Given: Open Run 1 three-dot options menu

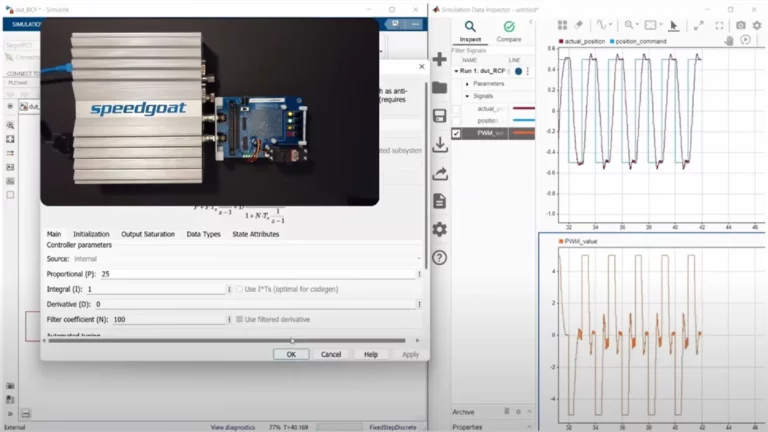Looking at the screenshot, I should click(528, 71).
